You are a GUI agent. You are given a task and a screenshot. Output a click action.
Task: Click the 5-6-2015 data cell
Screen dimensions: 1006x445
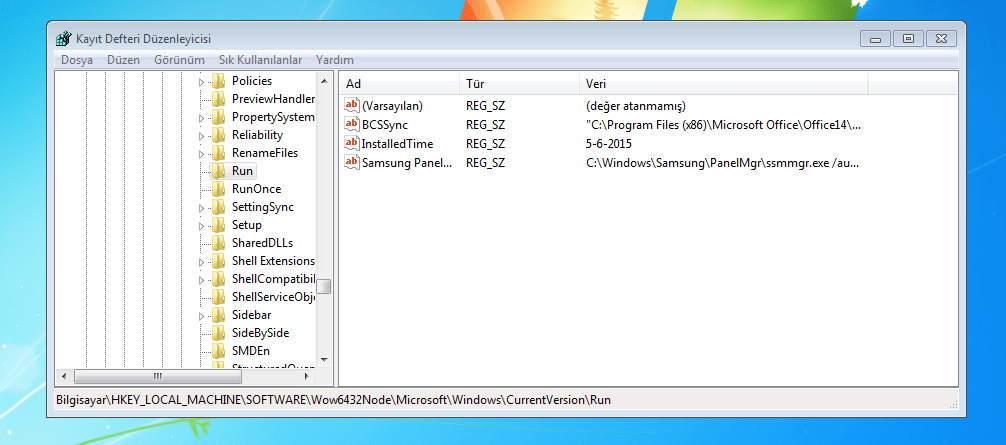point(608,144)
